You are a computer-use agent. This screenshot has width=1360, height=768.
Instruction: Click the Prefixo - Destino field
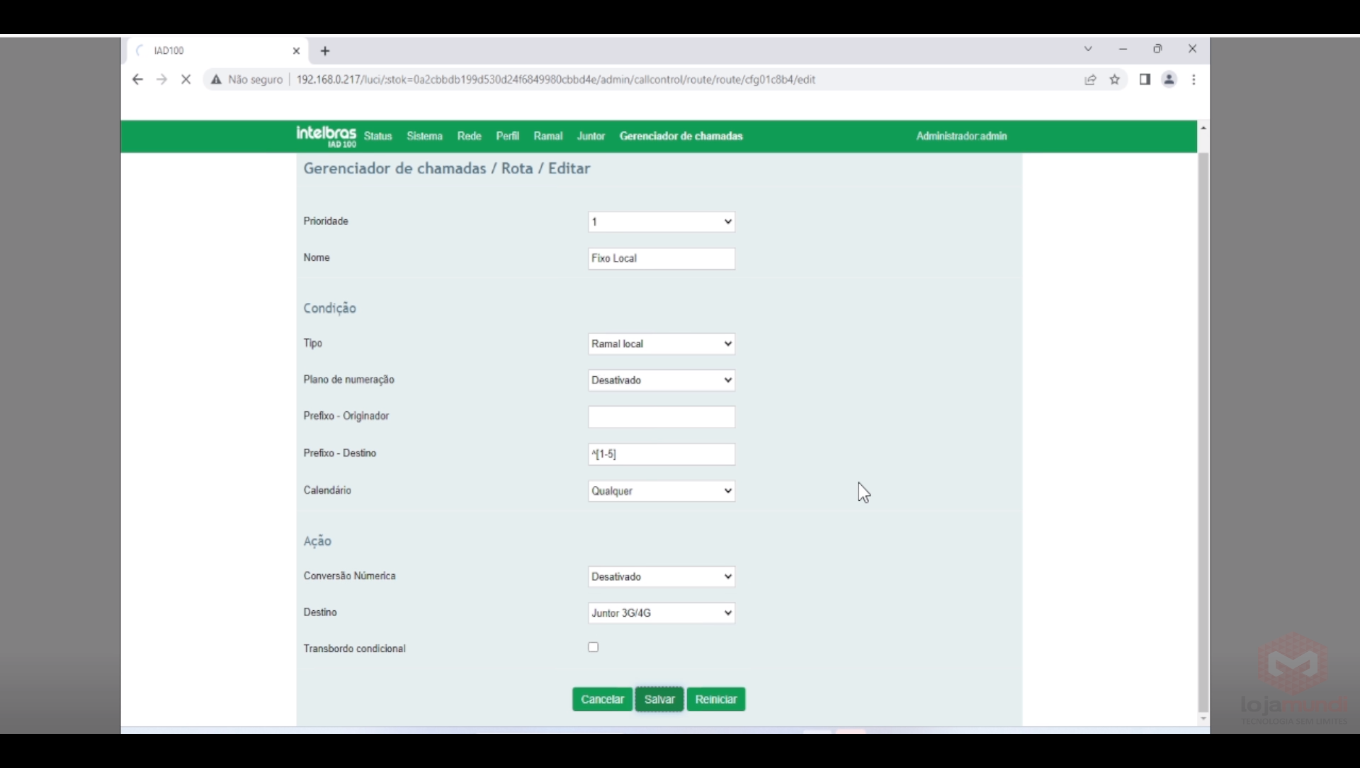661,454
